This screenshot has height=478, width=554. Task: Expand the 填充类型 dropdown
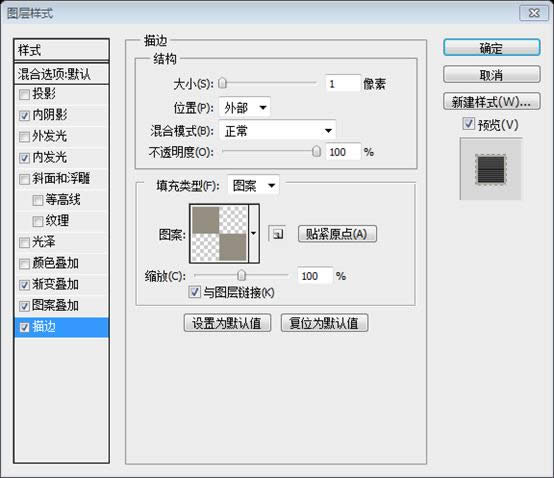253,185
